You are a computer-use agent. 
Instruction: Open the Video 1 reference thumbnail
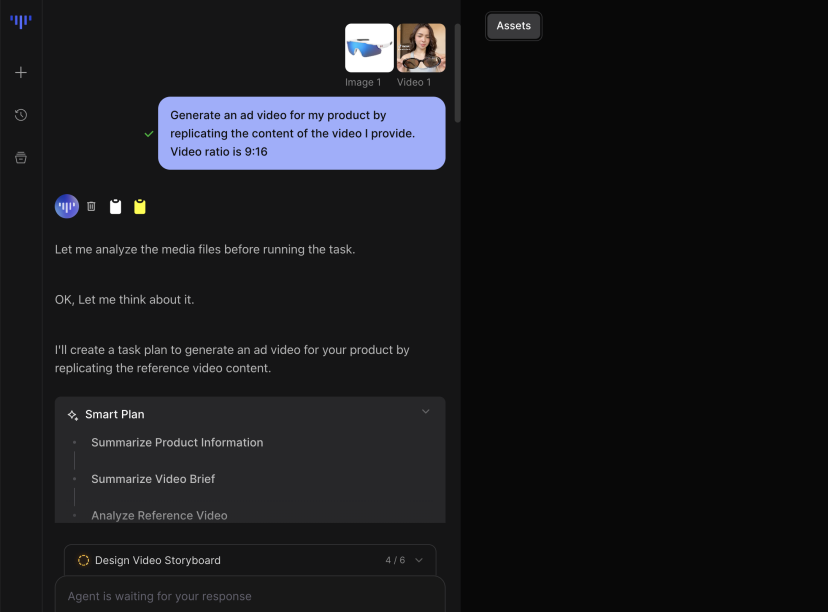pos(421,48)
